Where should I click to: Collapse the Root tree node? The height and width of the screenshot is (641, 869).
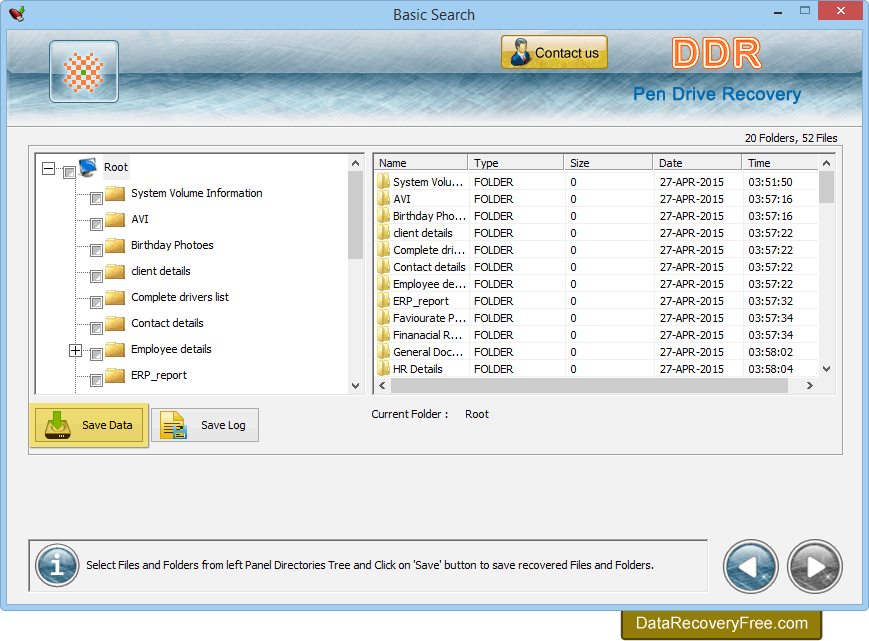coord(49,168)
